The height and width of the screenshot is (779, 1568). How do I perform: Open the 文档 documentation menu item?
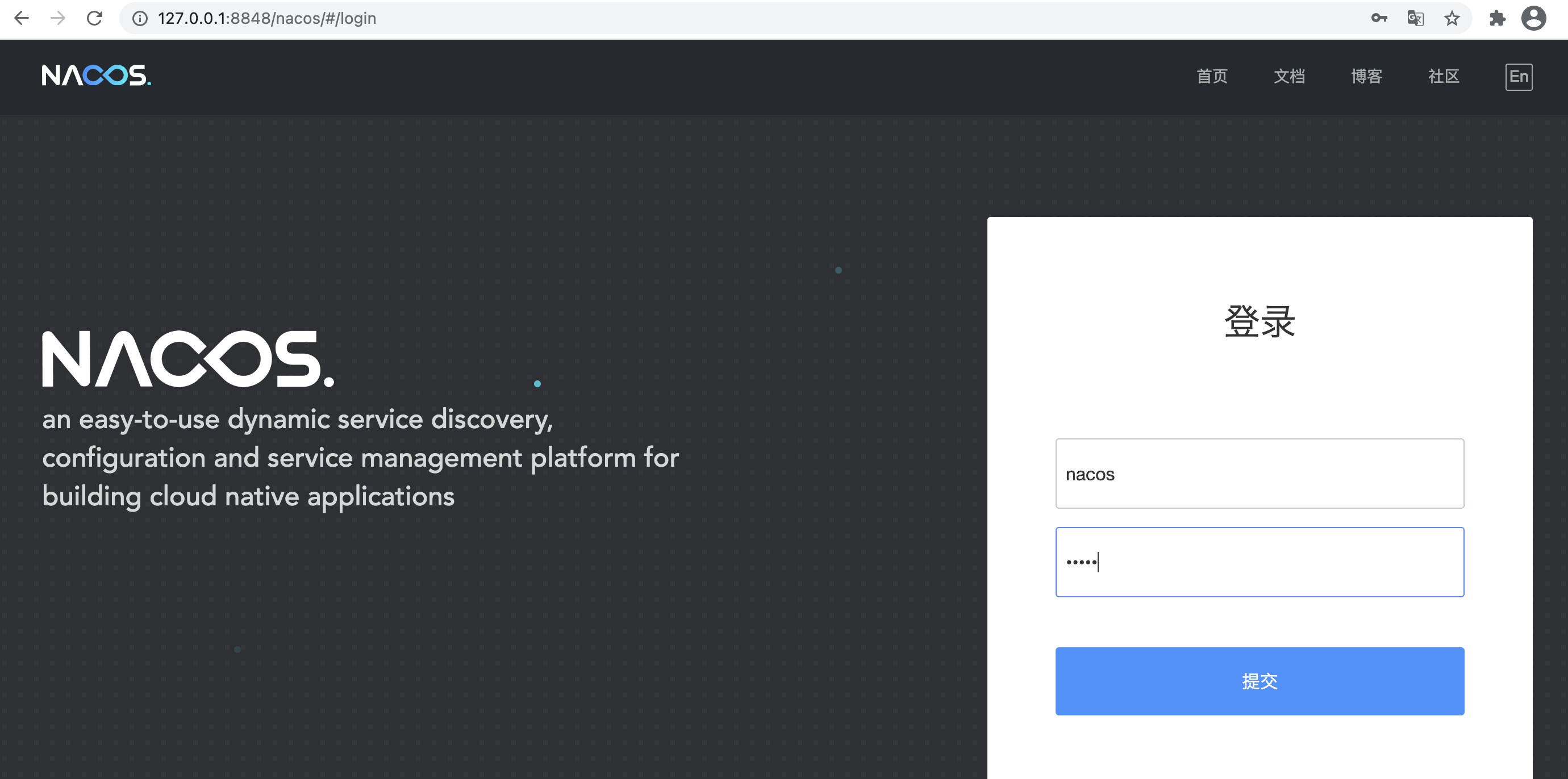coord(1288,77)
